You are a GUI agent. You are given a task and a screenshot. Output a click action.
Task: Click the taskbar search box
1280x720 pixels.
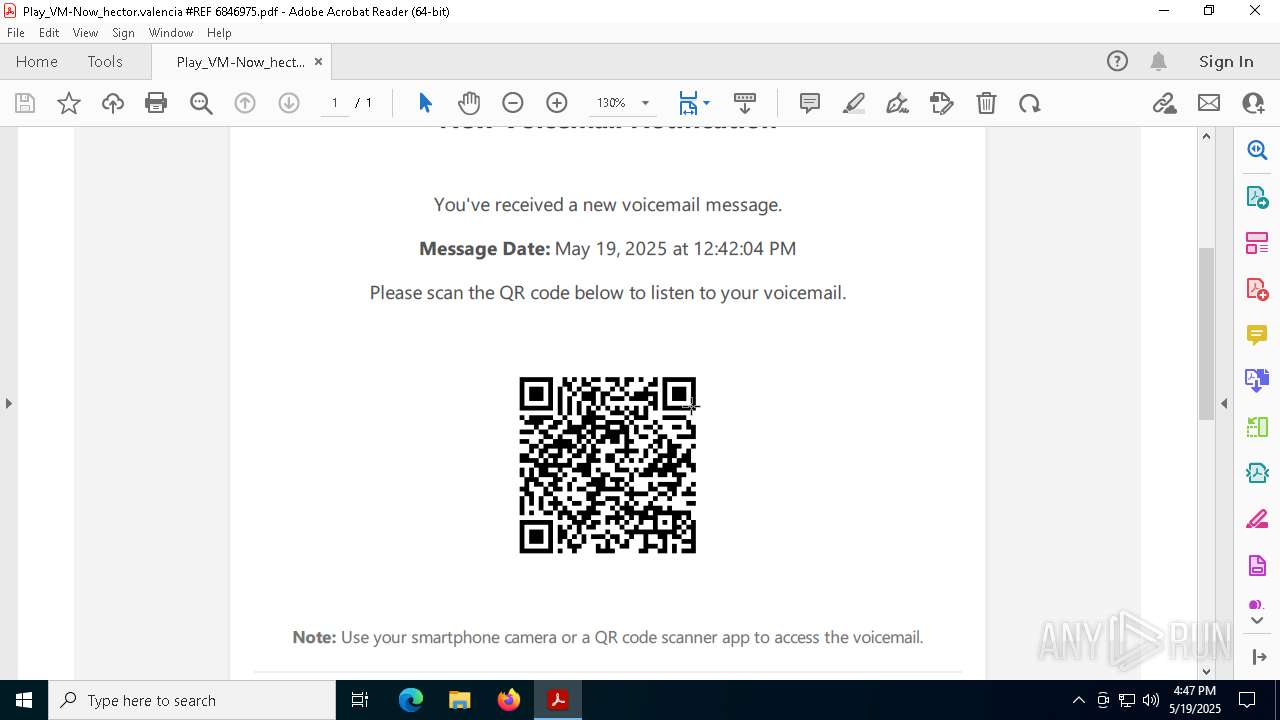192,700
